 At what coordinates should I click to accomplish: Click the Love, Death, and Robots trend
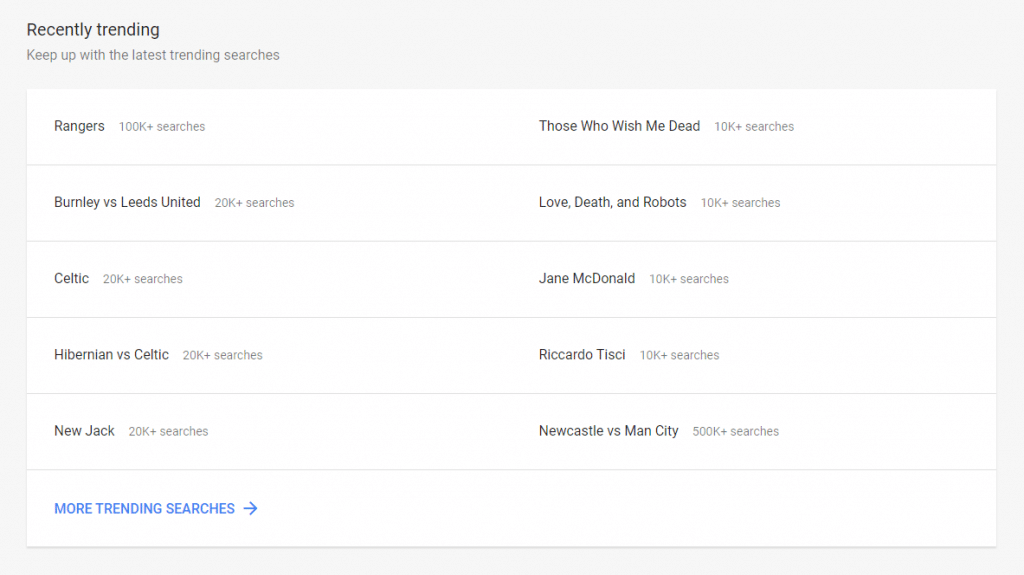[x=612, y=202]
